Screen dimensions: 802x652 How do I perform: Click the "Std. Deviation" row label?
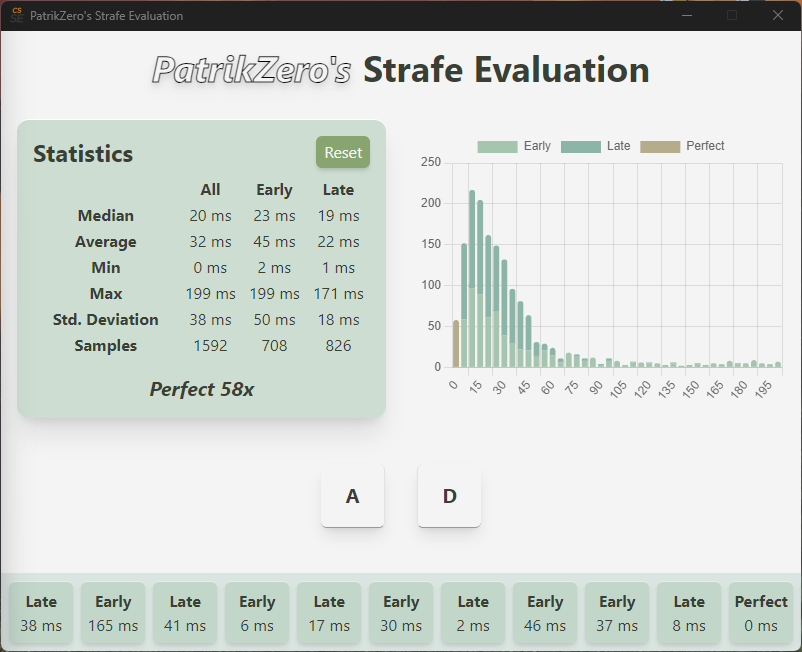click(x=105, y=320)
